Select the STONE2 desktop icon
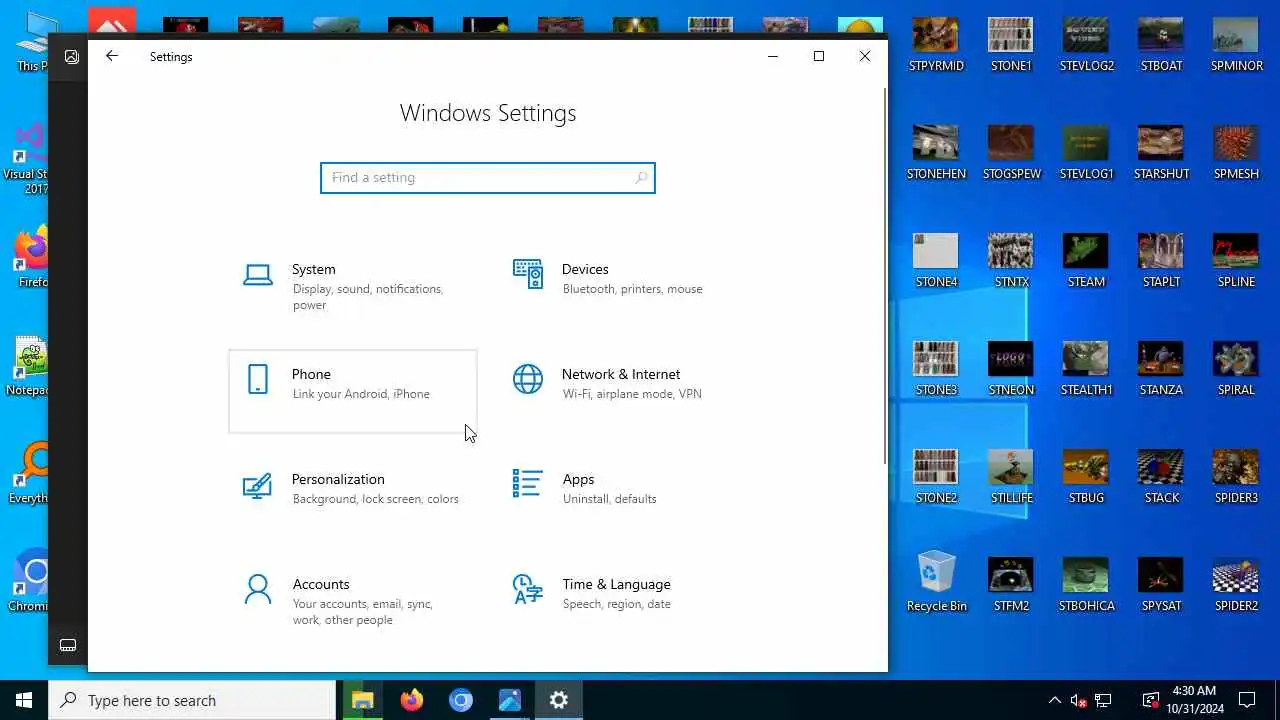Screen dimensions: 1280x720 pyautogui.click(x=936, y=477)
